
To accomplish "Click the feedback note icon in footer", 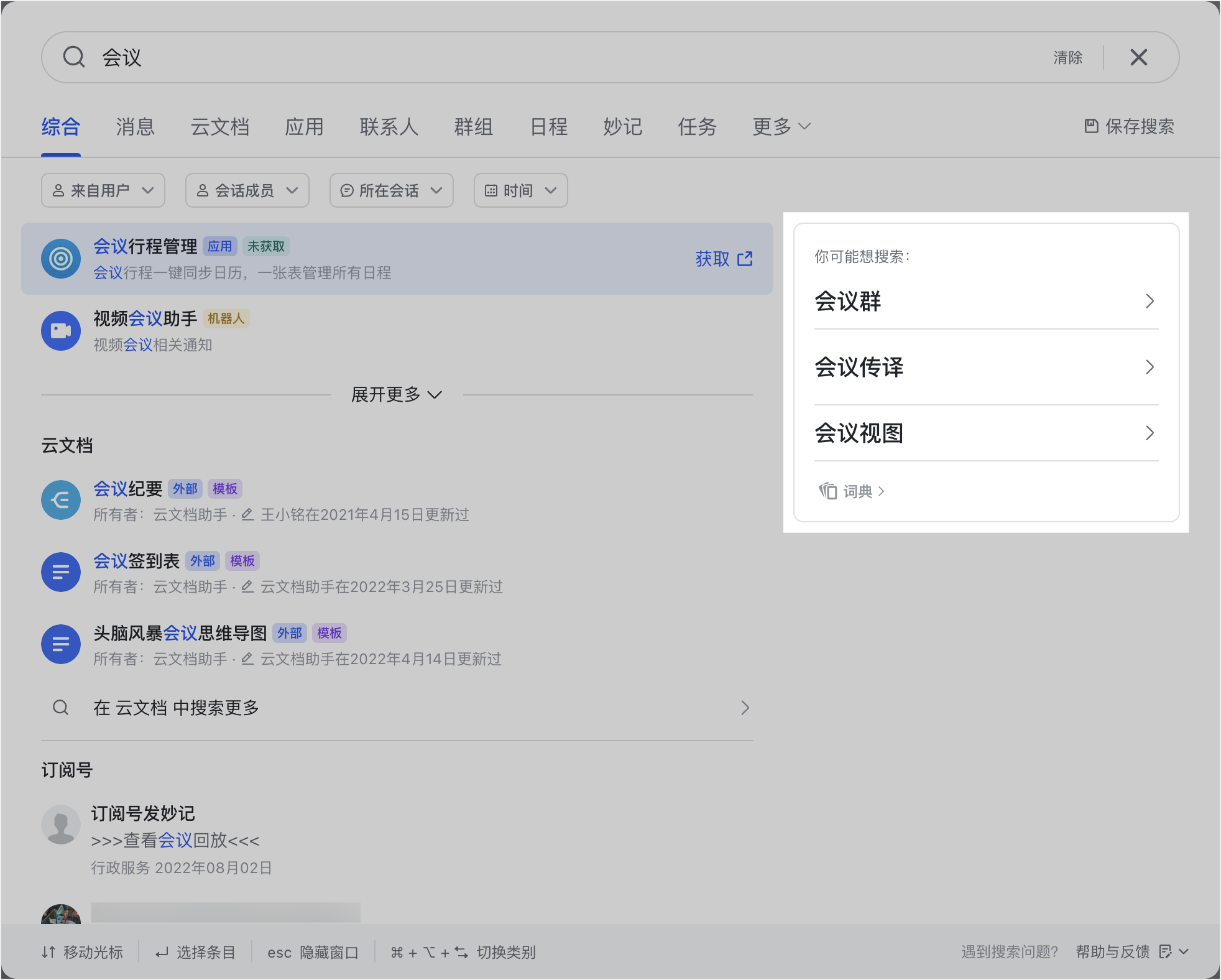I will [1166, 951].
